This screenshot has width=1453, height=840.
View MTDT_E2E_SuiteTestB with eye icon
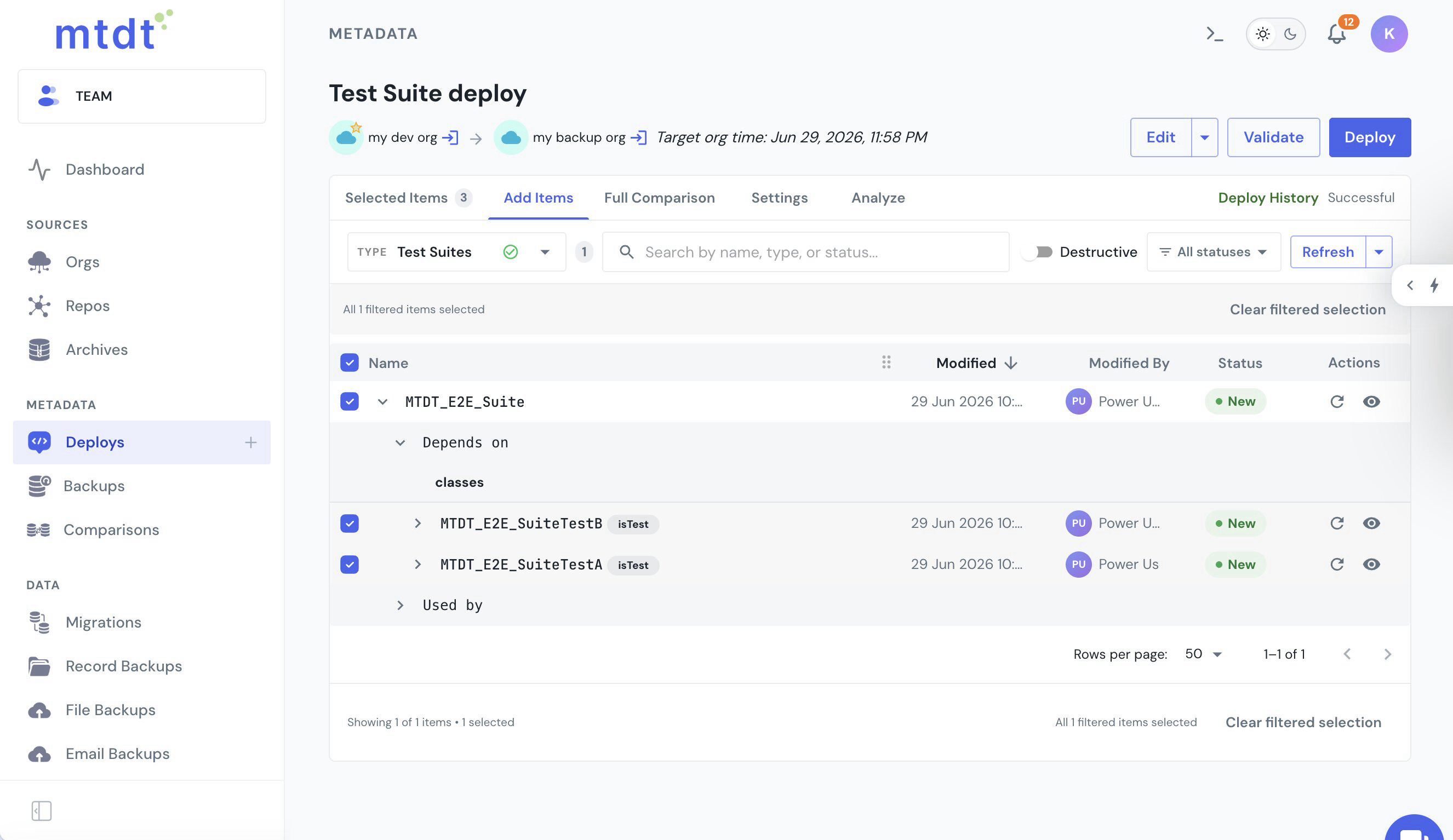(x=1371, y=523)
